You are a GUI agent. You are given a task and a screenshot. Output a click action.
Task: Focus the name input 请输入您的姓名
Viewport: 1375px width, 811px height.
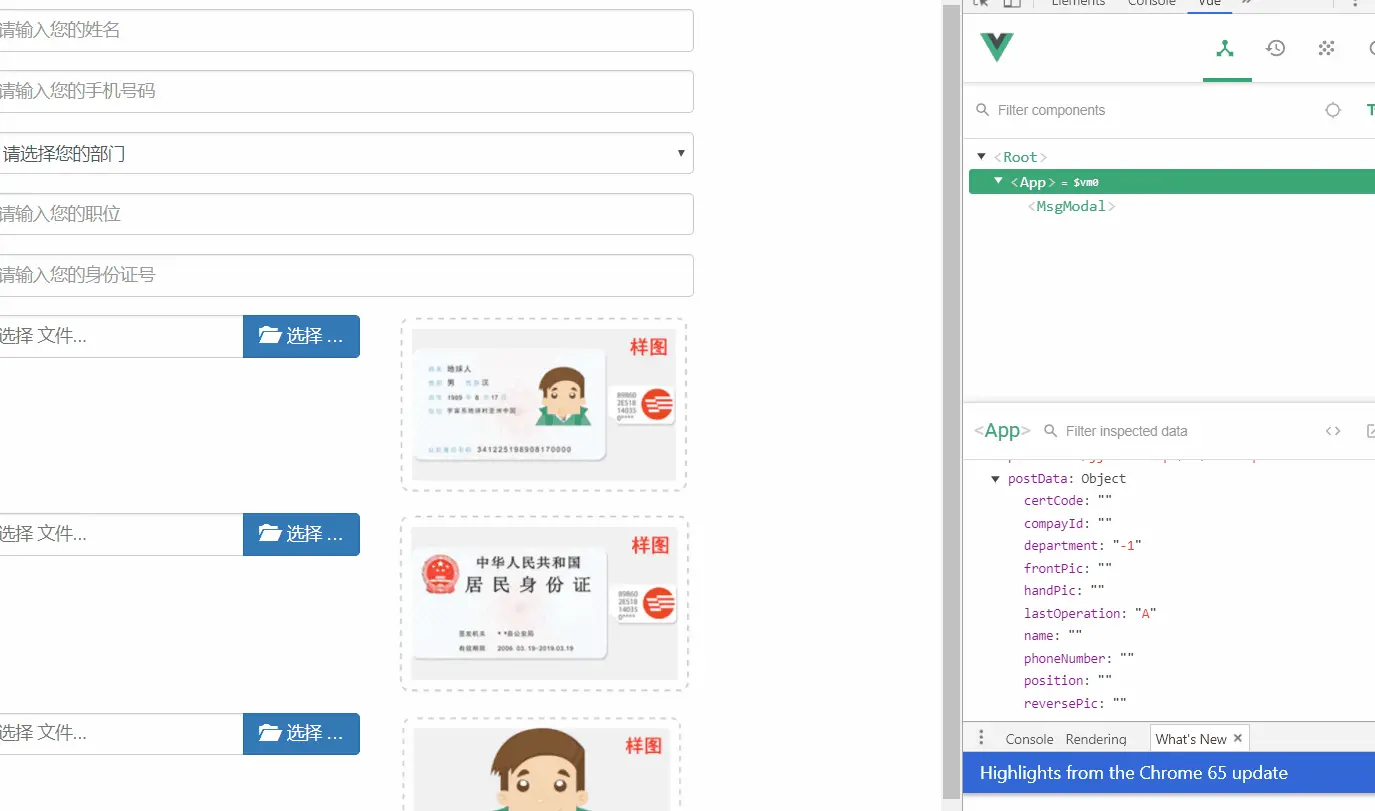pyautogui.click(x=346, y=30)
